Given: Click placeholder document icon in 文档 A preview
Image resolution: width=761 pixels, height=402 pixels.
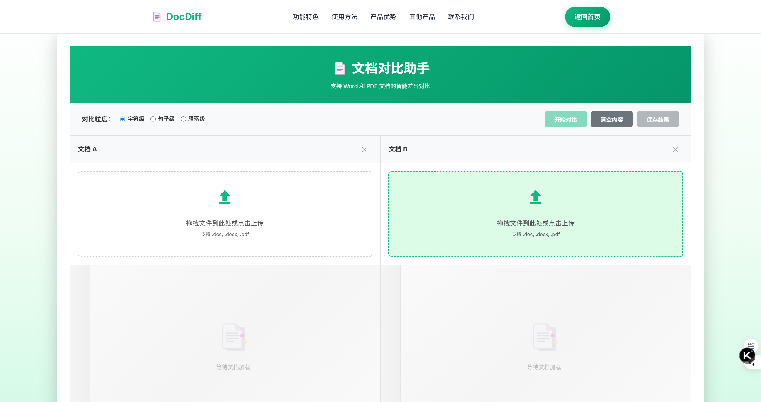Looking at the screenshot, I should (234, 337).
